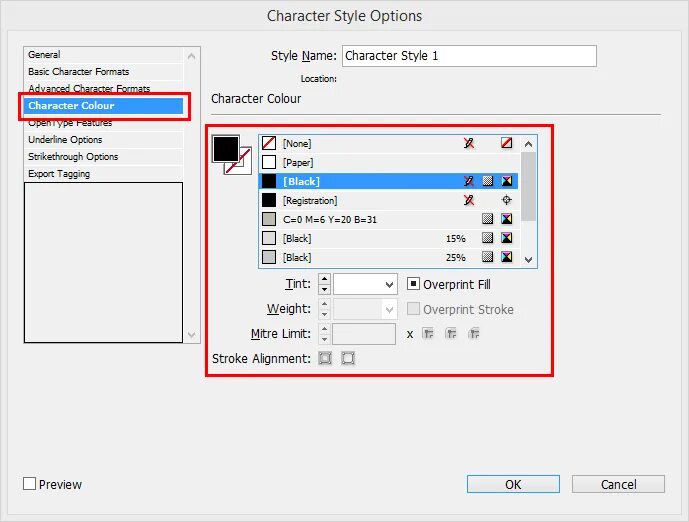Click the CMYK icon in the selected [Black] row
The height and width of the screenshot is (522, 689).
[507, 181]
